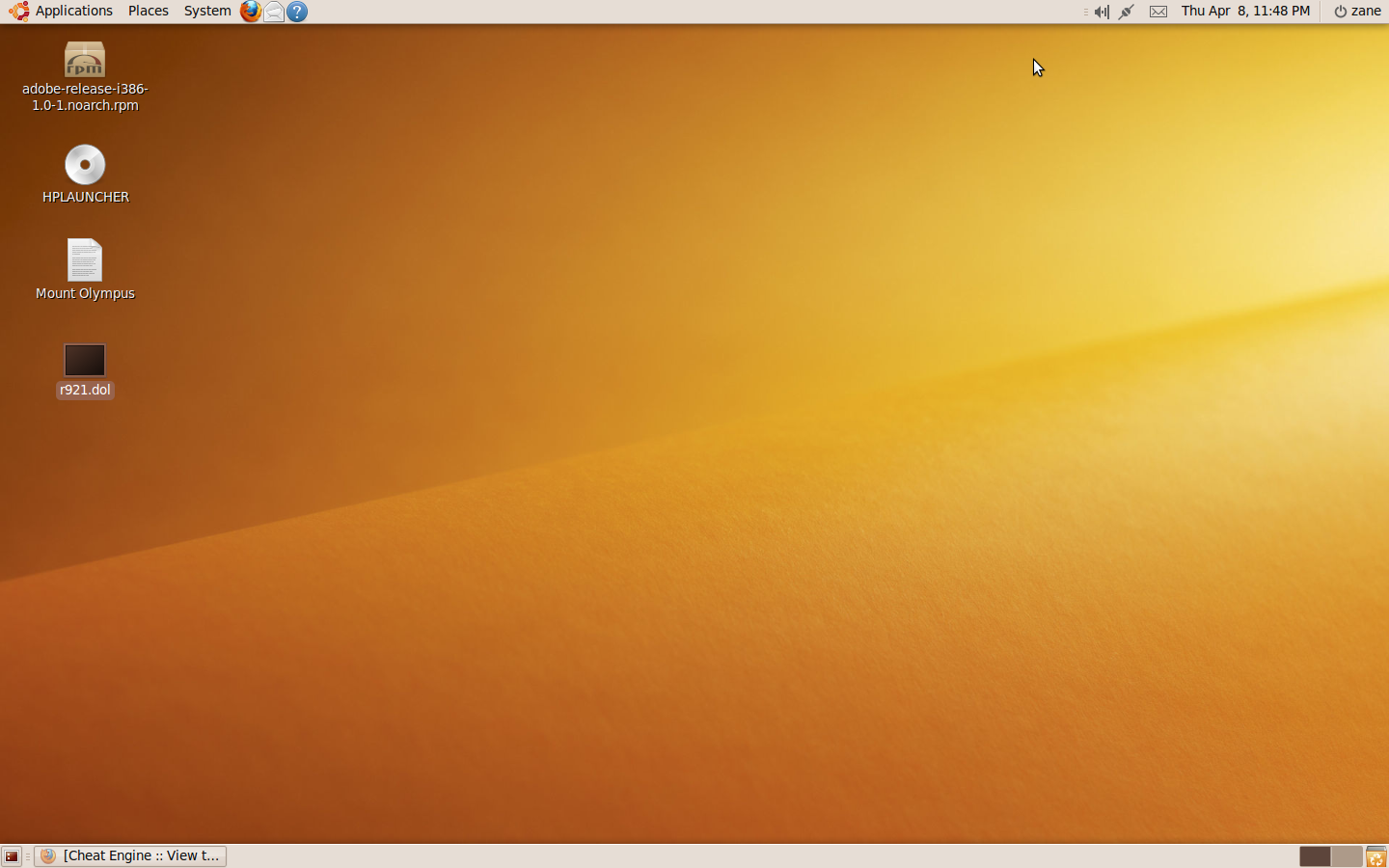The width and height of the screenshot is (1389, 868).
Task: Toggle mute via the speaker icon
Action: click(1102, 12)
